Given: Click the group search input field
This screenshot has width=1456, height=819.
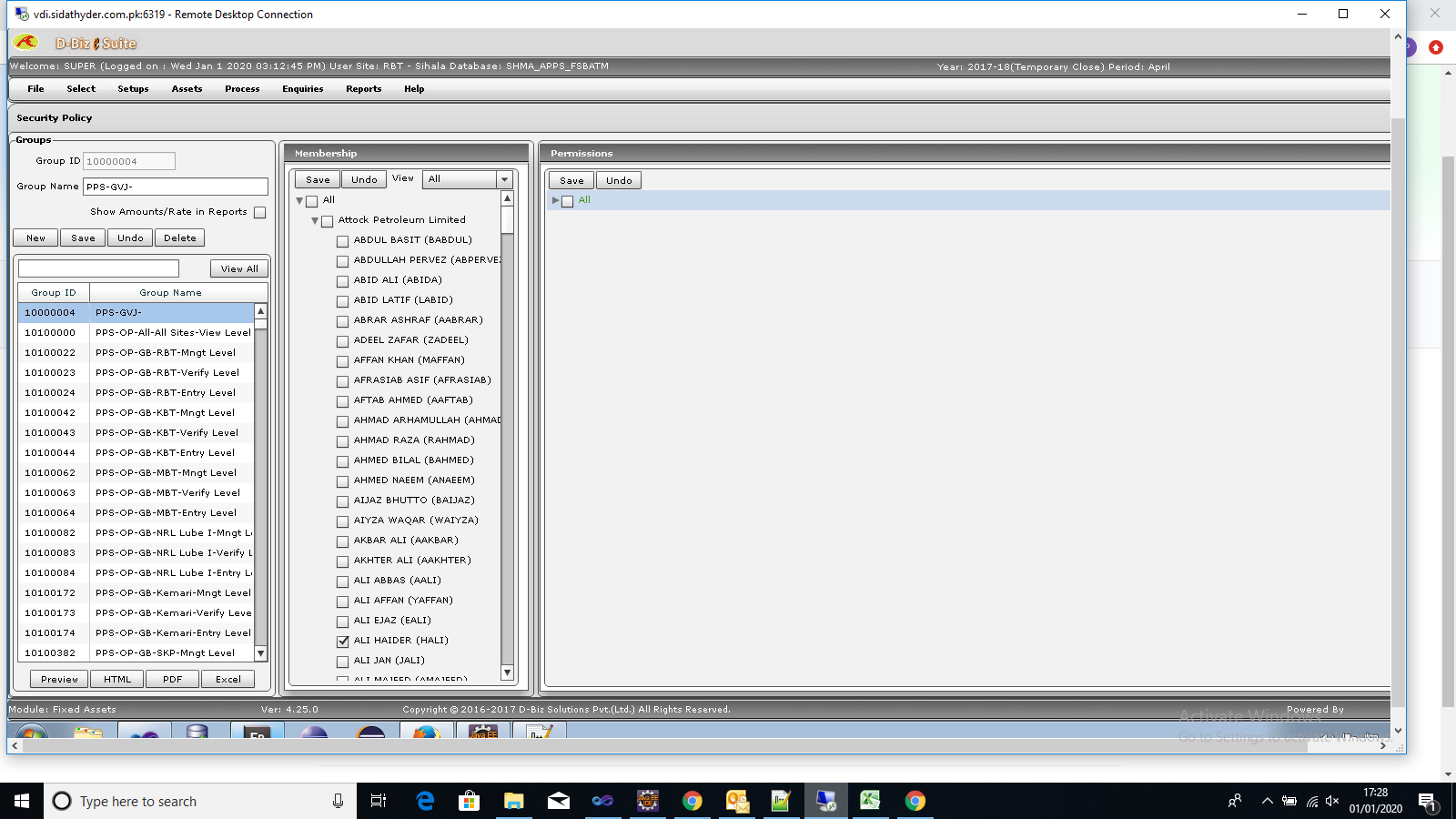Looking at the screenshot, I should (x=98, y=268).
